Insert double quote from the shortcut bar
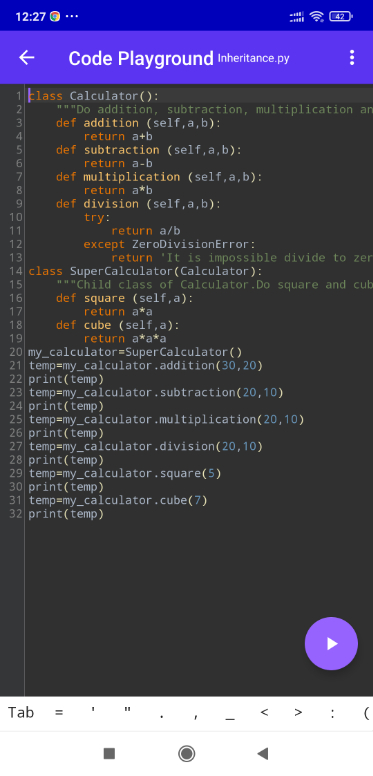373x776 pixels. tap(127, 710)
